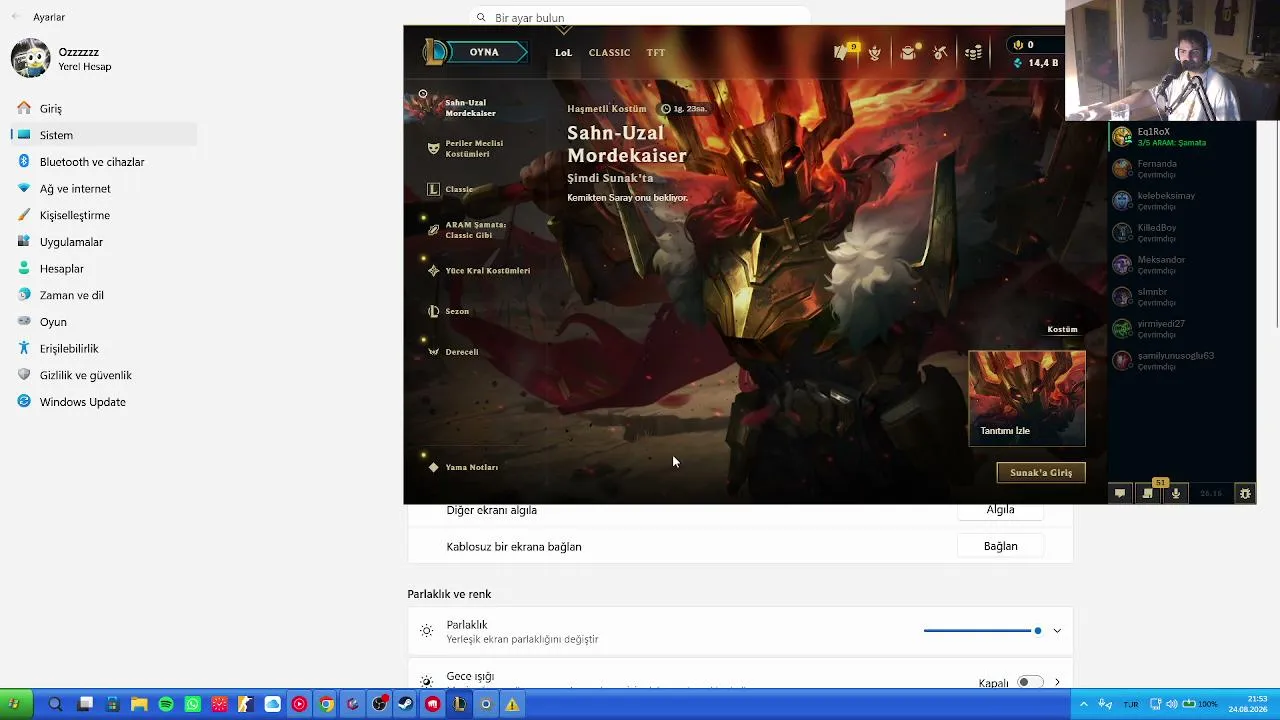
Task: Select LoL tab in League client
Action: 564,52
